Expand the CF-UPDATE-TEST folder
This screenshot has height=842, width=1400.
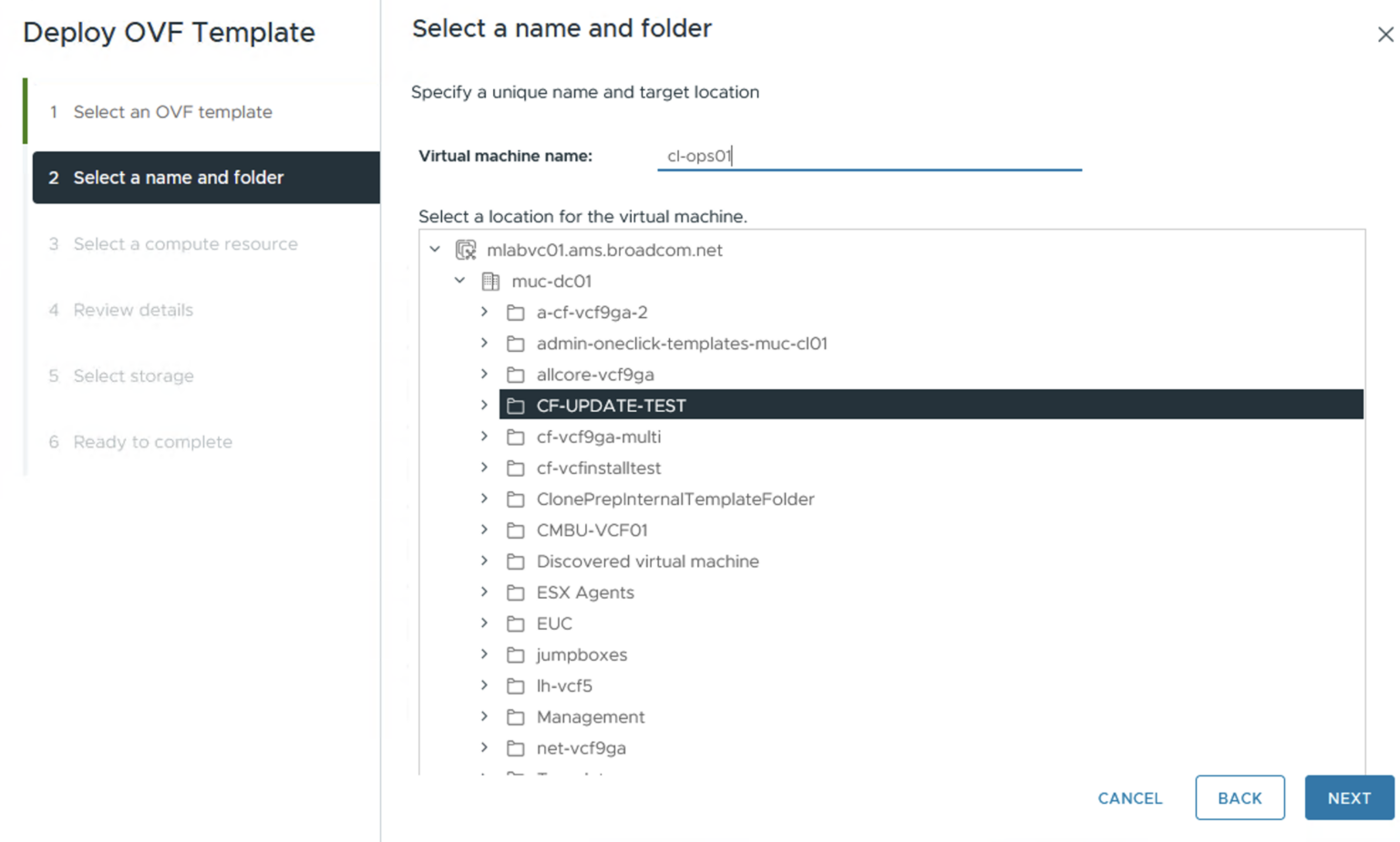coord(484,406)
